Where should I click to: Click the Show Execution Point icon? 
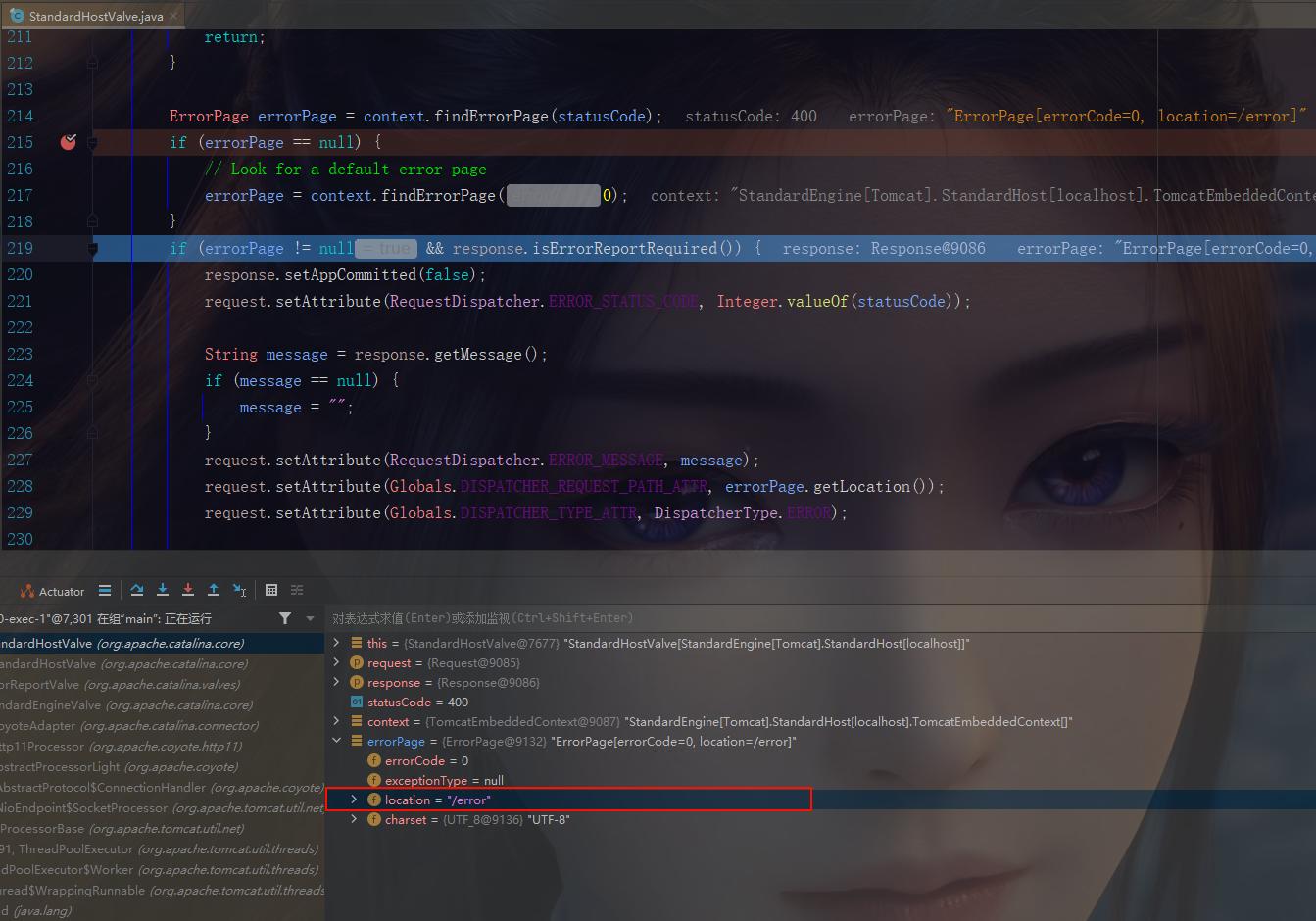(105, 590)
